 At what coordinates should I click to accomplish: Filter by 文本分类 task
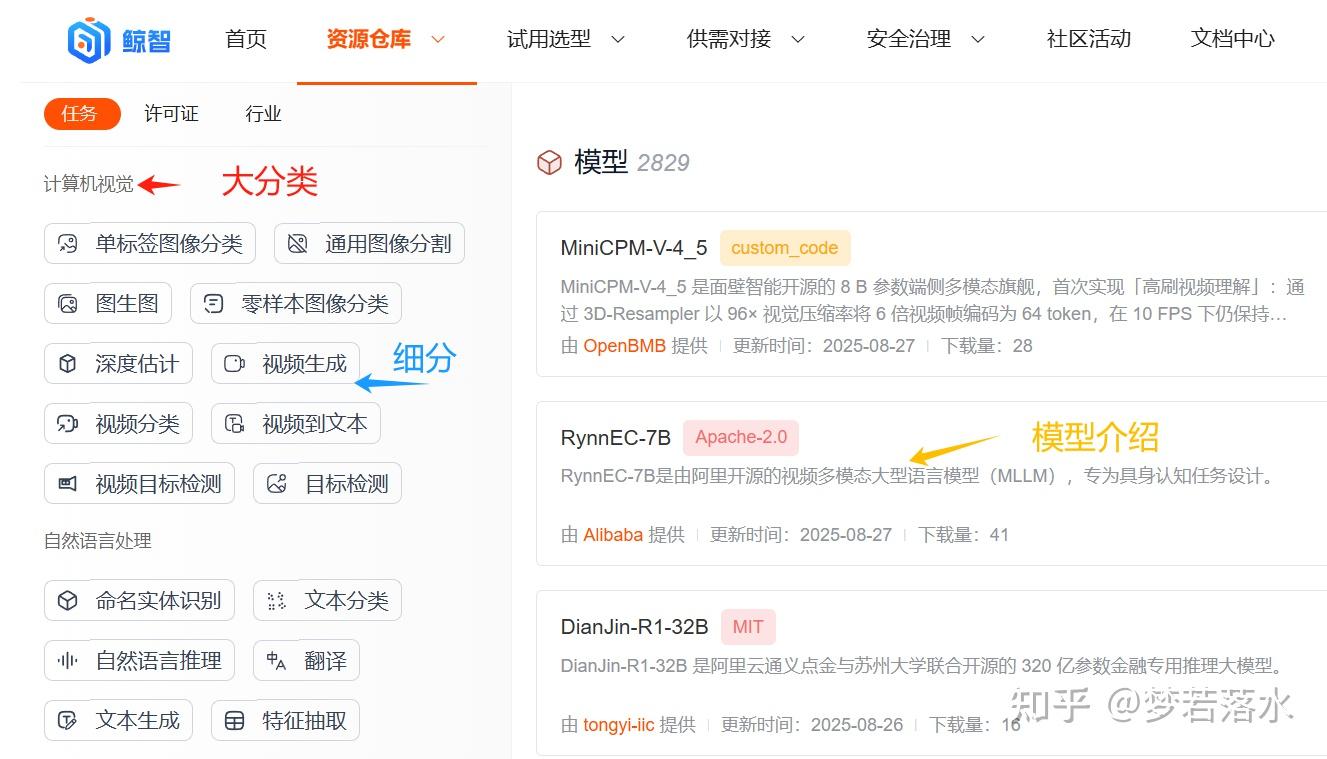pyautogui.click(x=327, y=601)
